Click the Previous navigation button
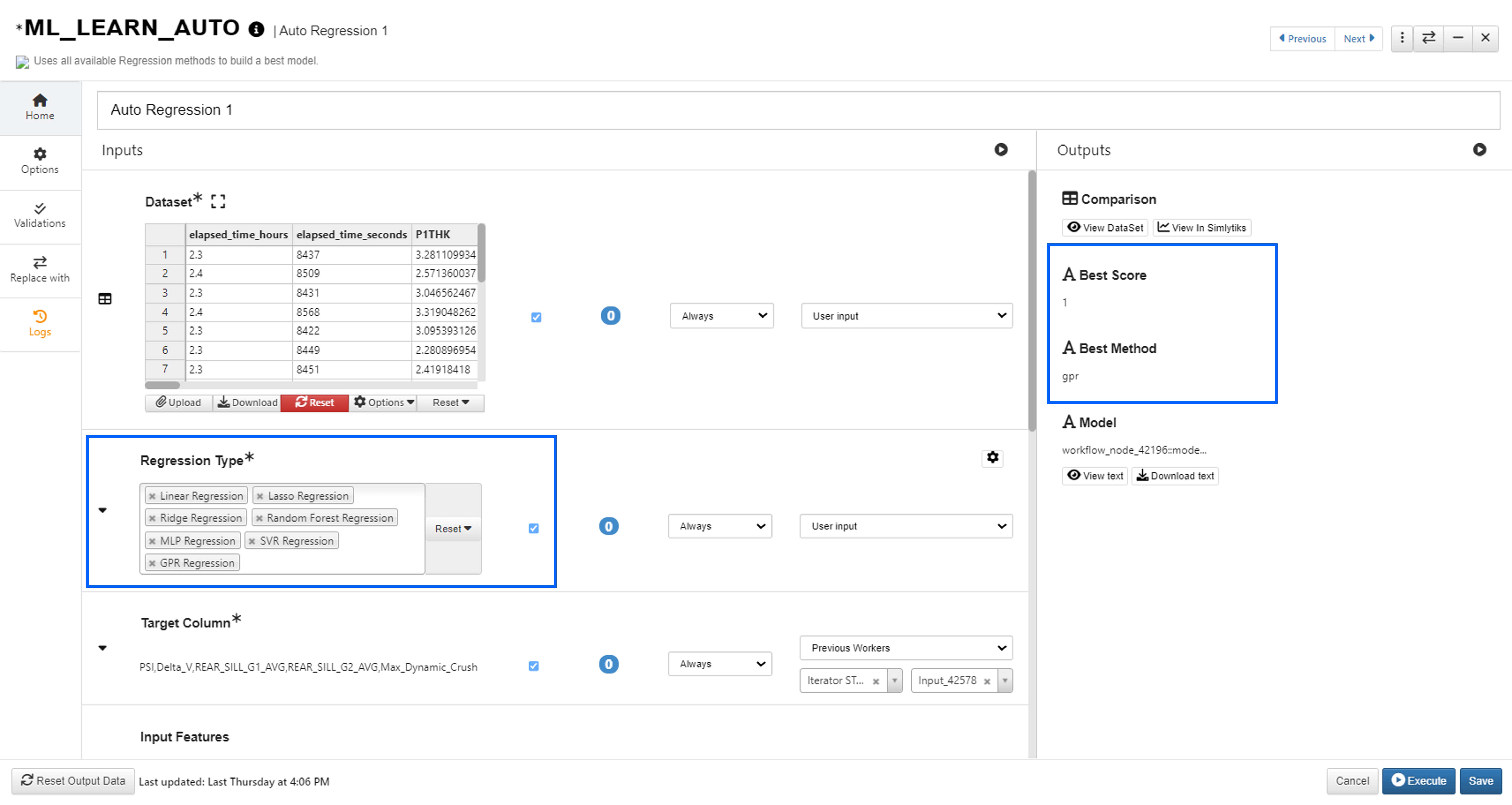Screen dimensions: 1512x805 tap(1302, 39)
